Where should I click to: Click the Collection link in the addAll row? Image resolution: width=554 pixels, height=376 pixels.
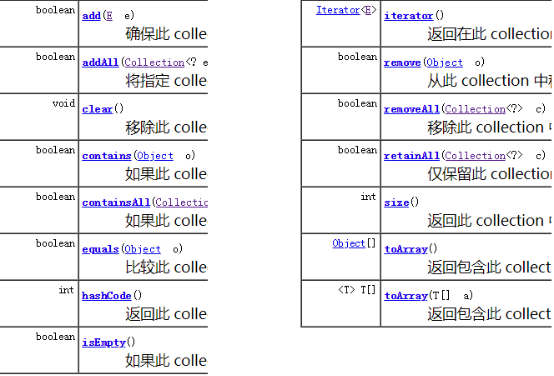[154, 63]
